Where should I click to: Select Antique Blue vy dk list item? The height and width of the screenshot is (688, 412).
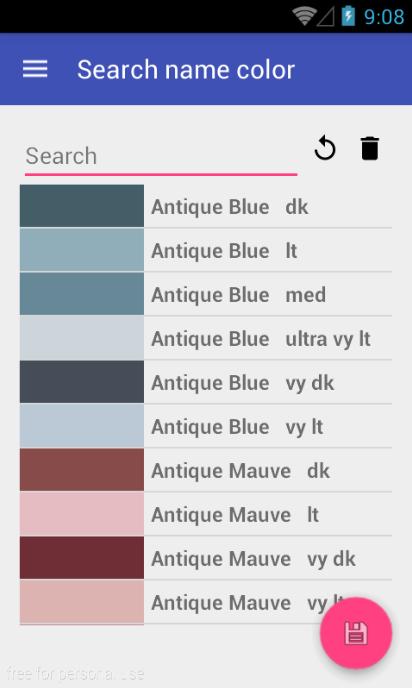tap(206, 382)
